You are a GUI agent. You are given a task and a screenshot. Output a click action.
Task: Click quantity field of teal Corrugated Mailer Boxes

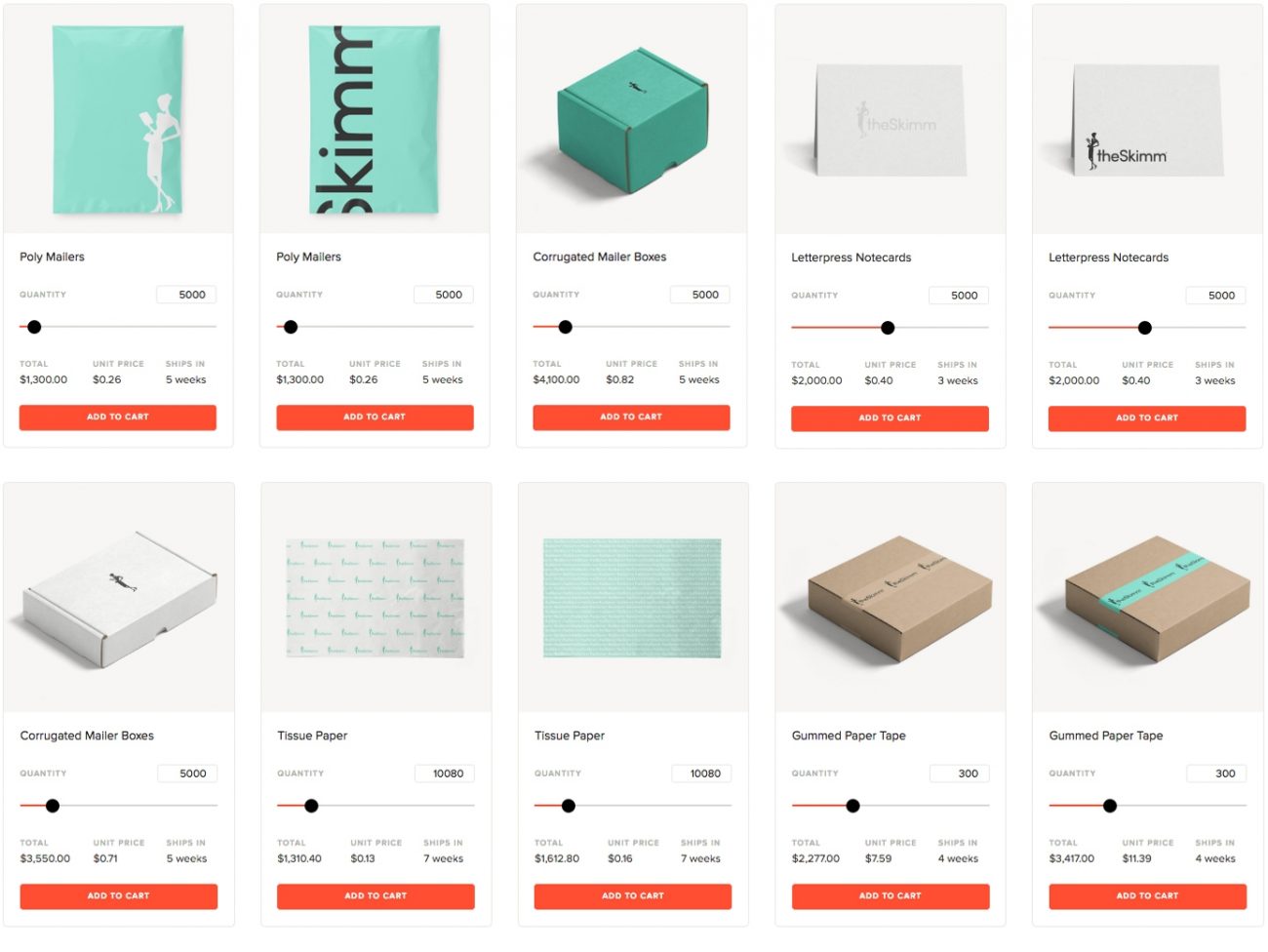(x=700, y=295)
